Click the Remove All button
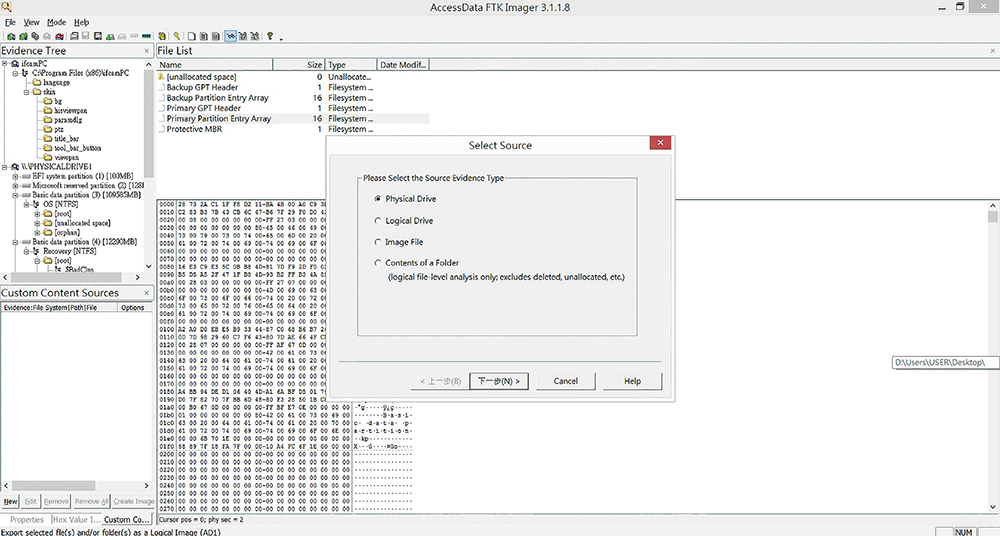Image resolution: width=1000 pixels, height=536 pixels. [x=92, y=502]
